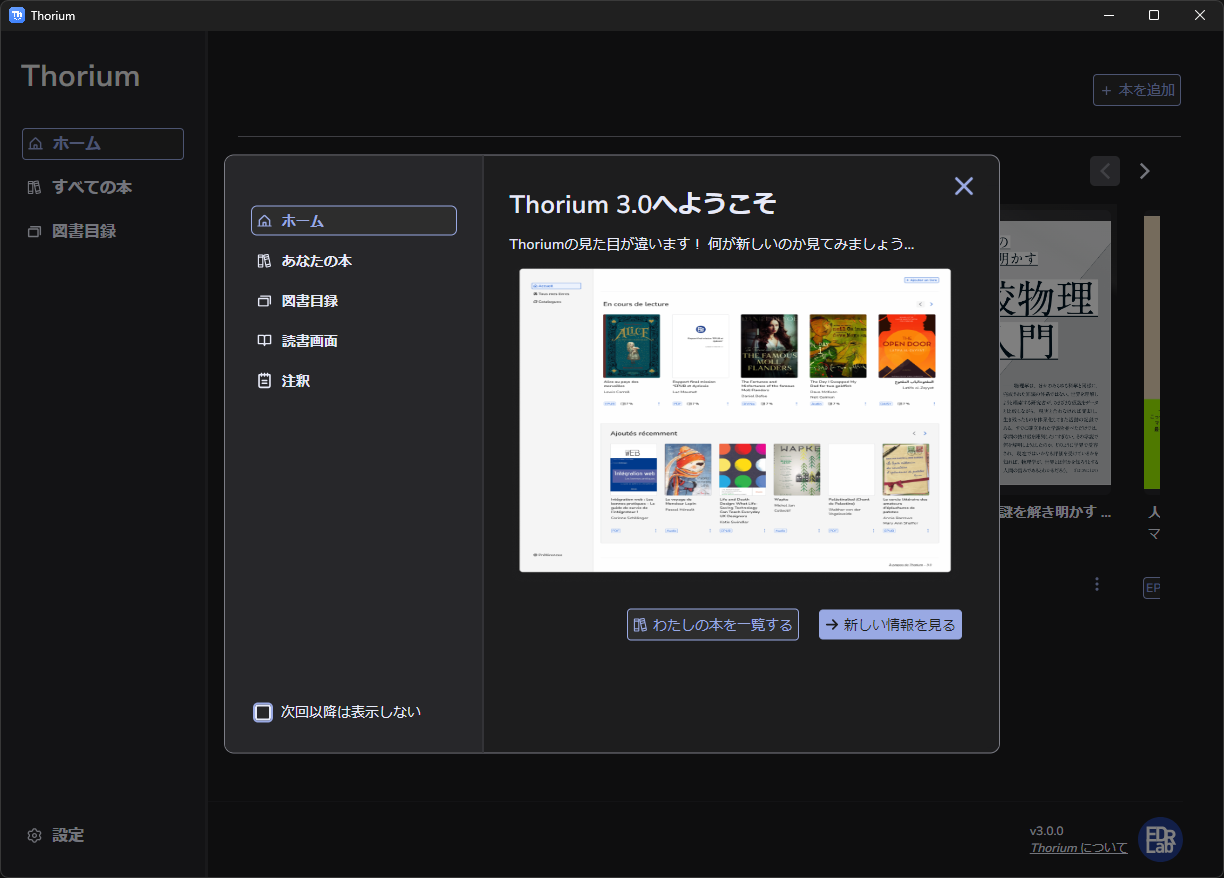Click the welcome preview screenshot image

[x=735, y=420]
